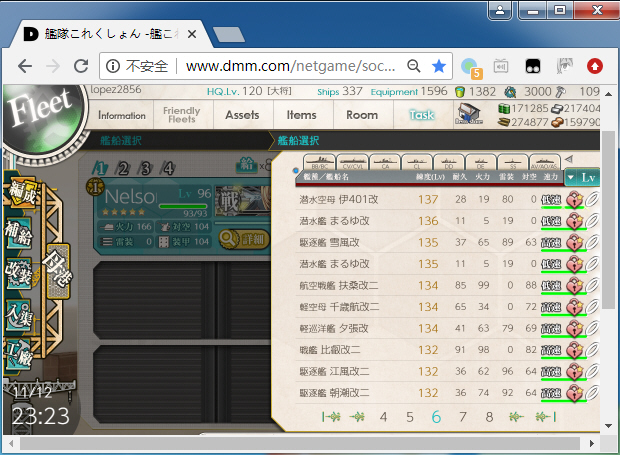The width and height of the screenshot is (620, 455).
Task: Click the 編成 (organize) sidebar icon
Action: 22,192
